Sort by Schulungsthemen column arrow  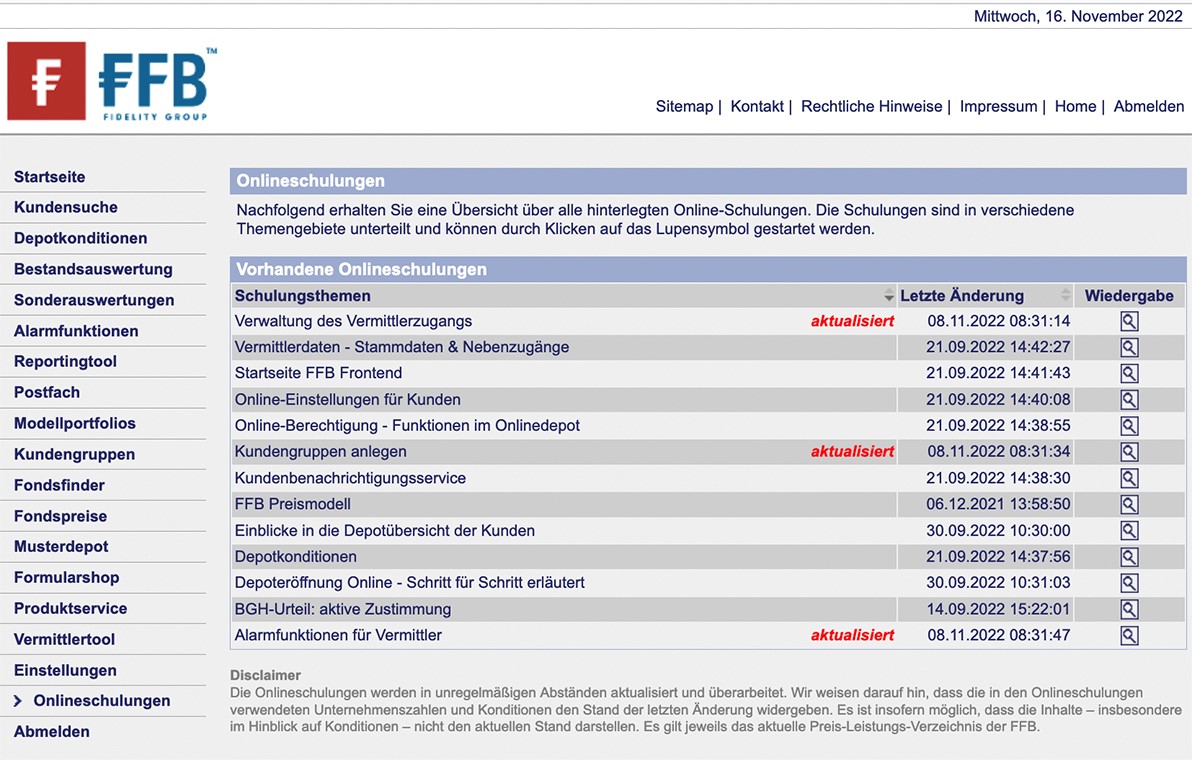click(889, 296)
